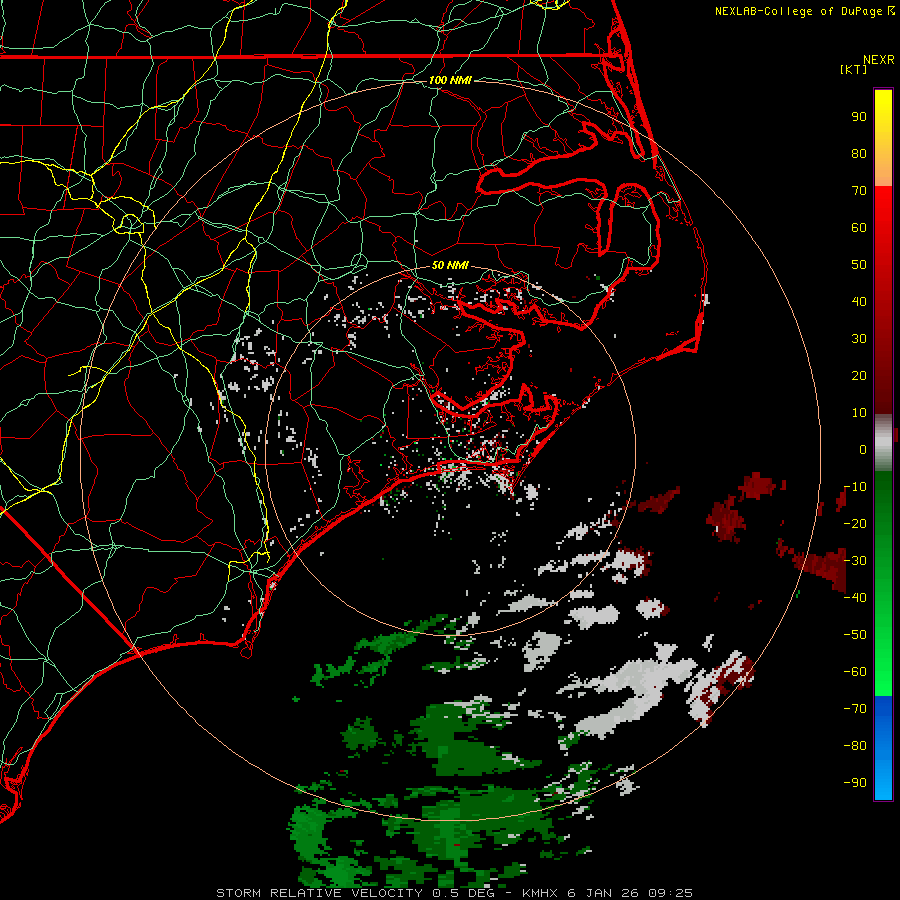Click the 'STORM RELATIVE VELOCITY 0.5 DEG' caption

(x=355, y=893)
